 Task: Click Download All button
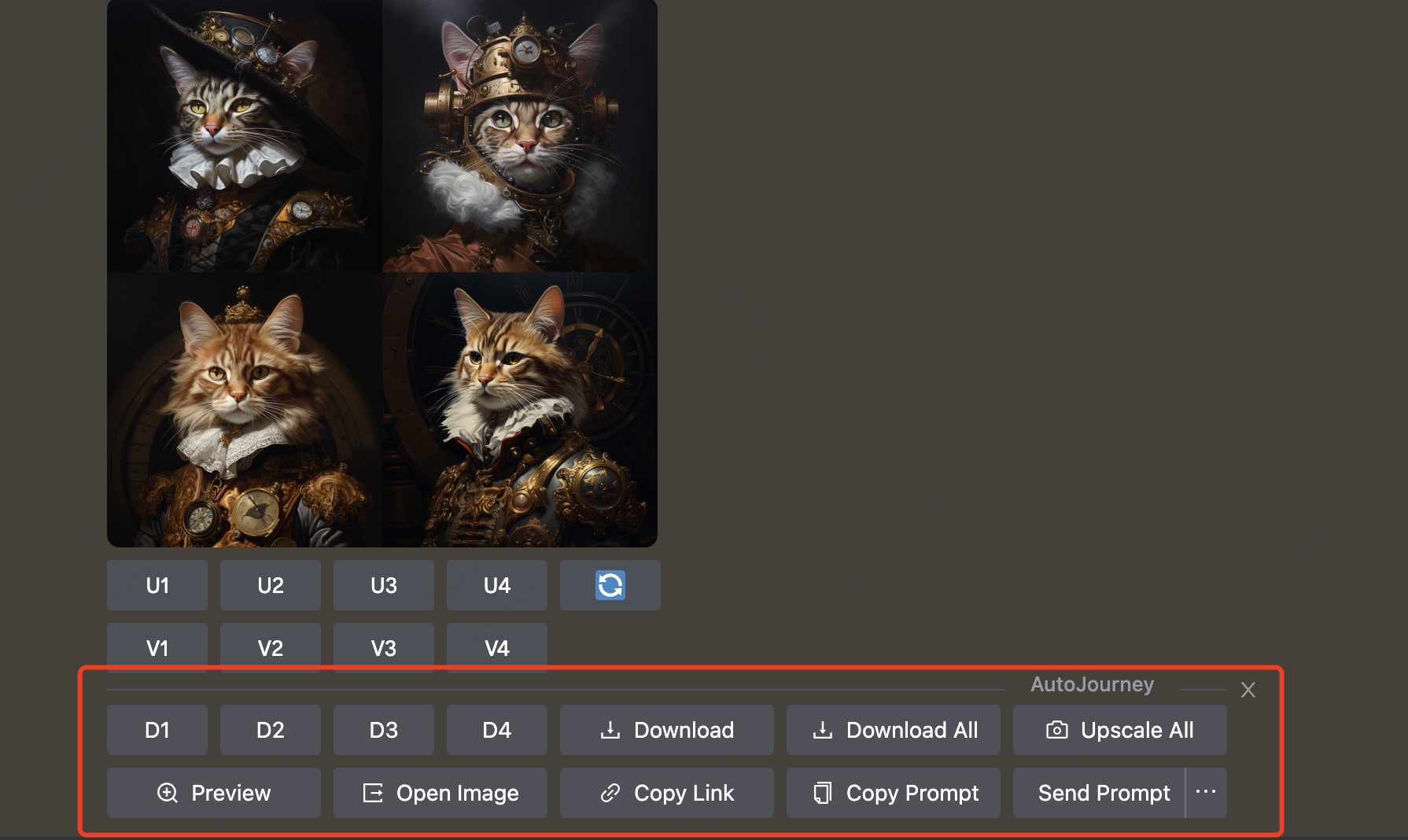pyautogui.click(x=893, y=730)
